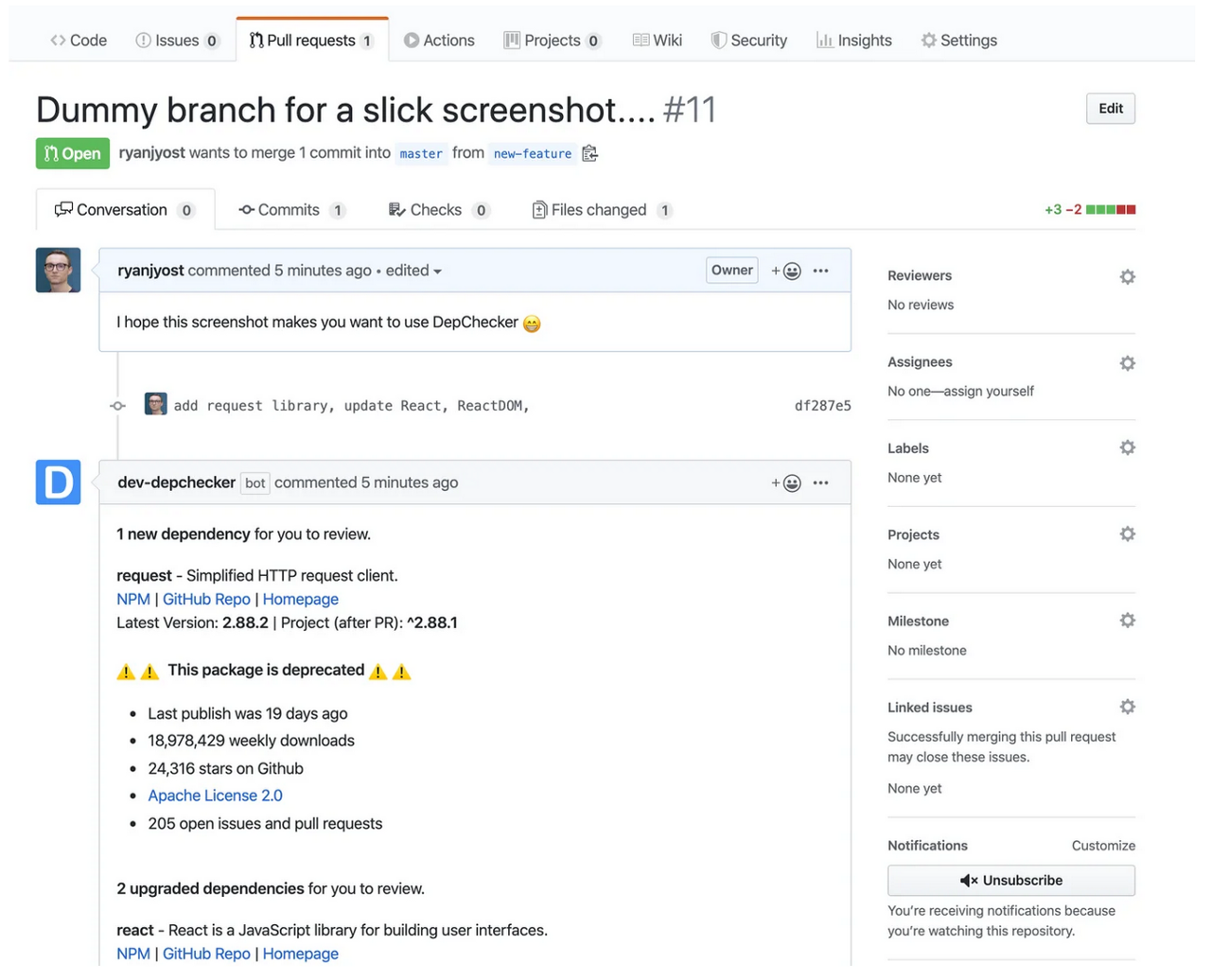Viewport: 1211px width, 980px height.
Task: Click the diff stat color bar
Action: point(1111,210)
